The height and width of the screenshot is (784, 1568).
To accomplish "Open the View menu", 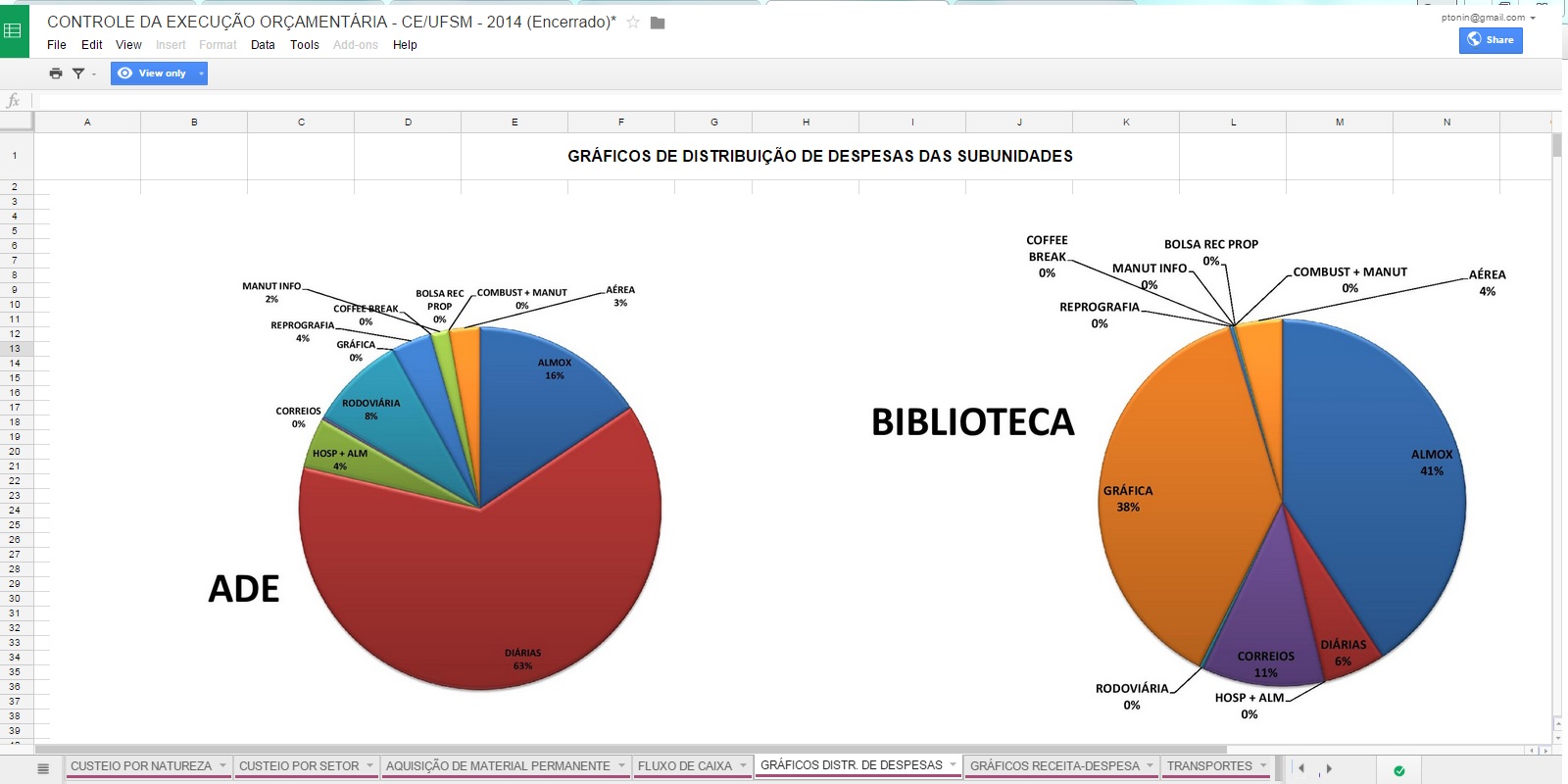I will point(128,45).
